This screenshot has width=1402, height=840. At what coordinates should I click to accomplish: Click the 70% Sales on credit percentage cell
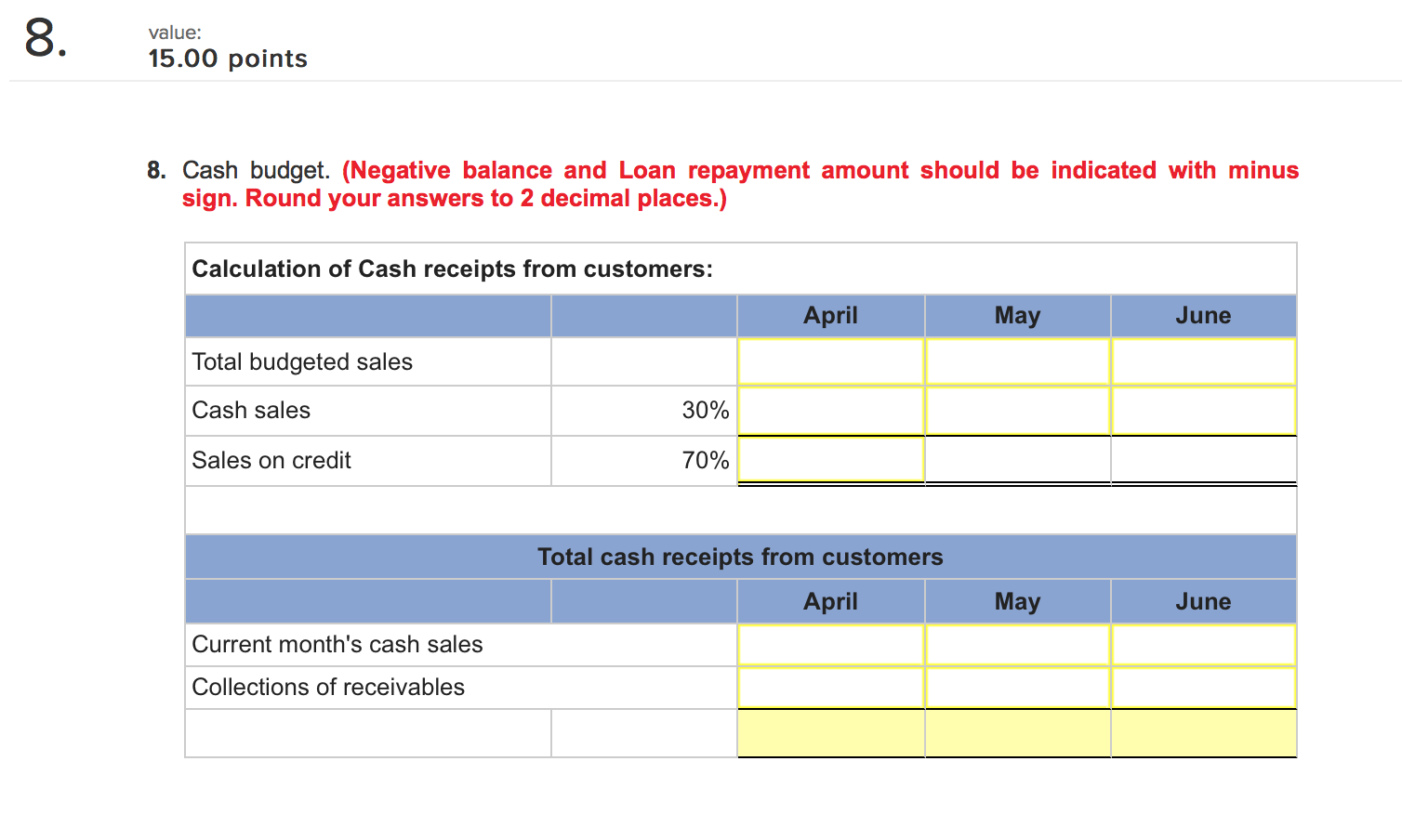tap(644, 460)
